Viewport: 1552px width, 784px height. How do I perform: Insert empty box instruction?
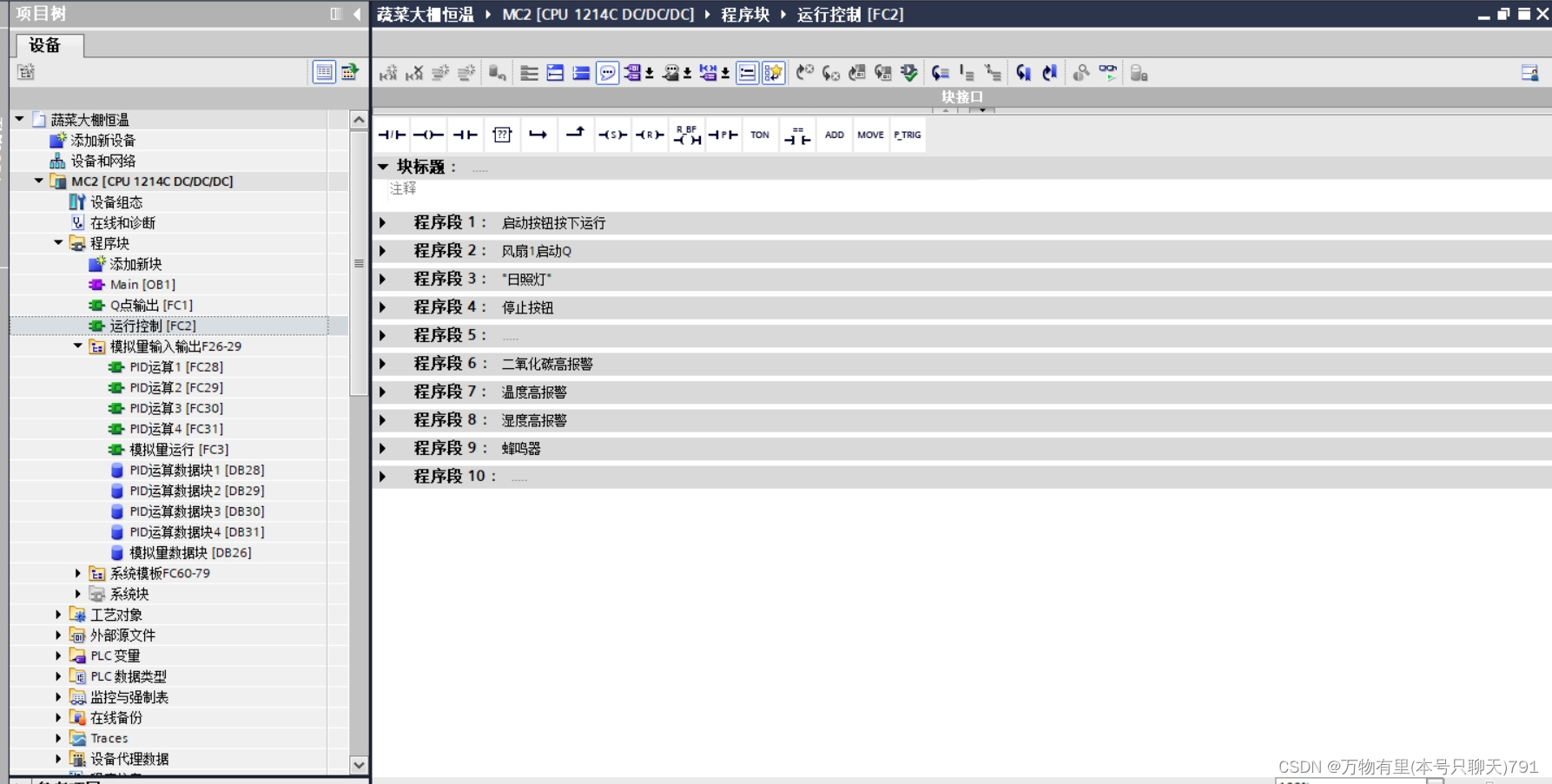pos(502,135)
